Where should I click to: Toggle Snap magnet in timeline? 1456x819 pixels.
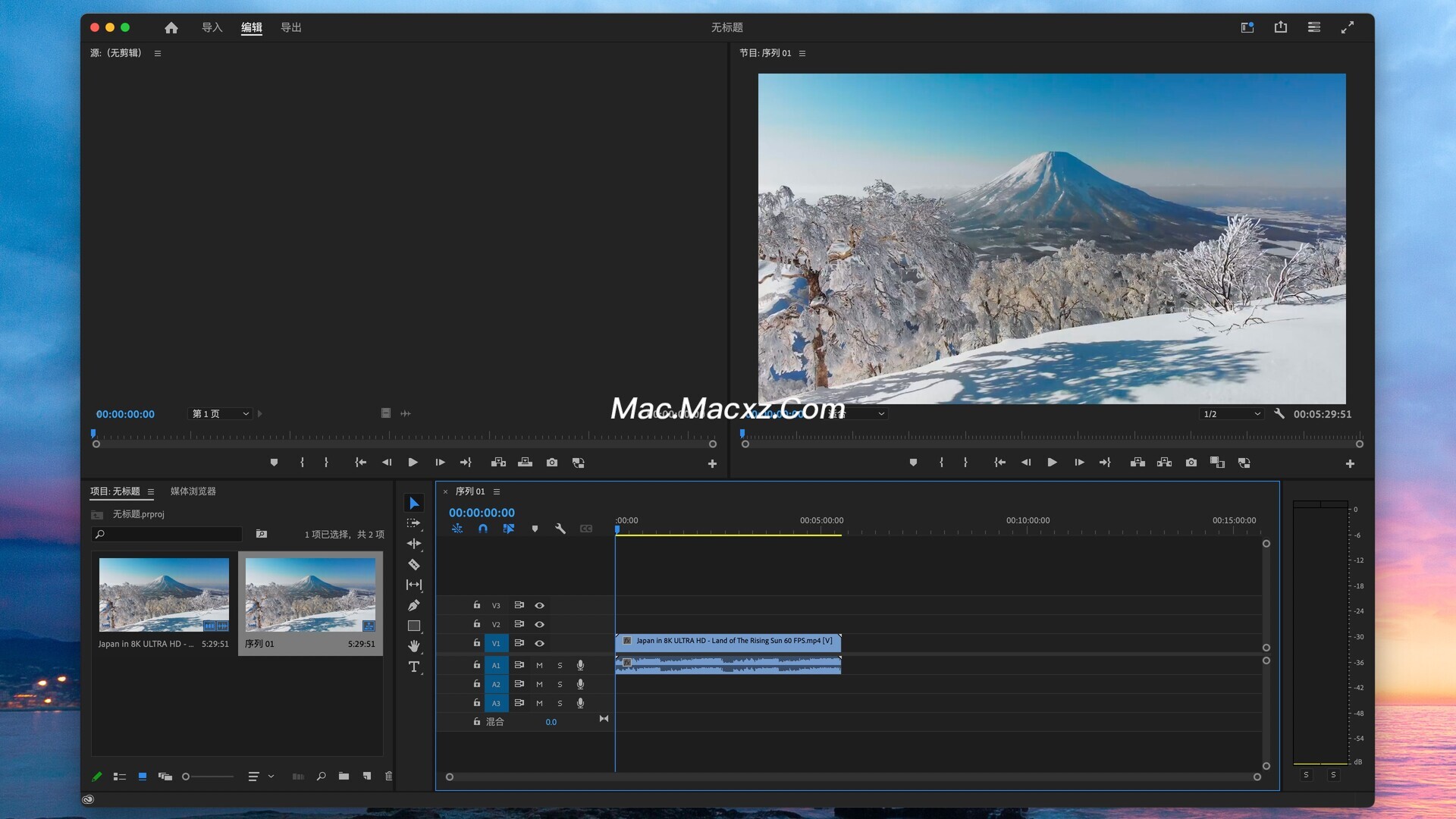[483, 529]
